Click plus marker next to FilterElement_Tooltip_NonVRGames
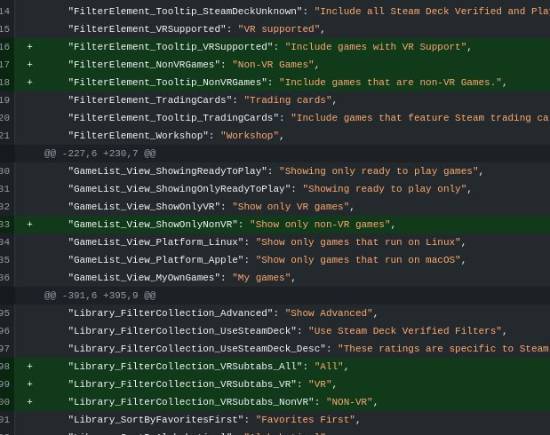550x435 pixels. 30,82
